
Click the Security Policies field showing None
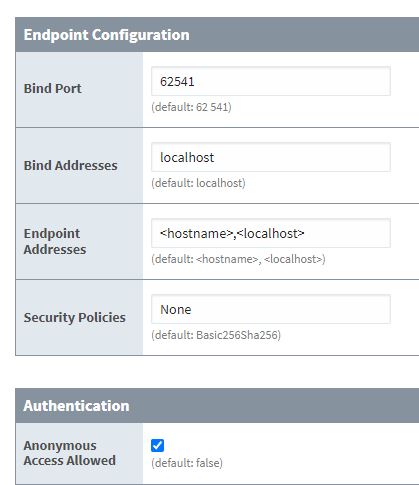271,309
